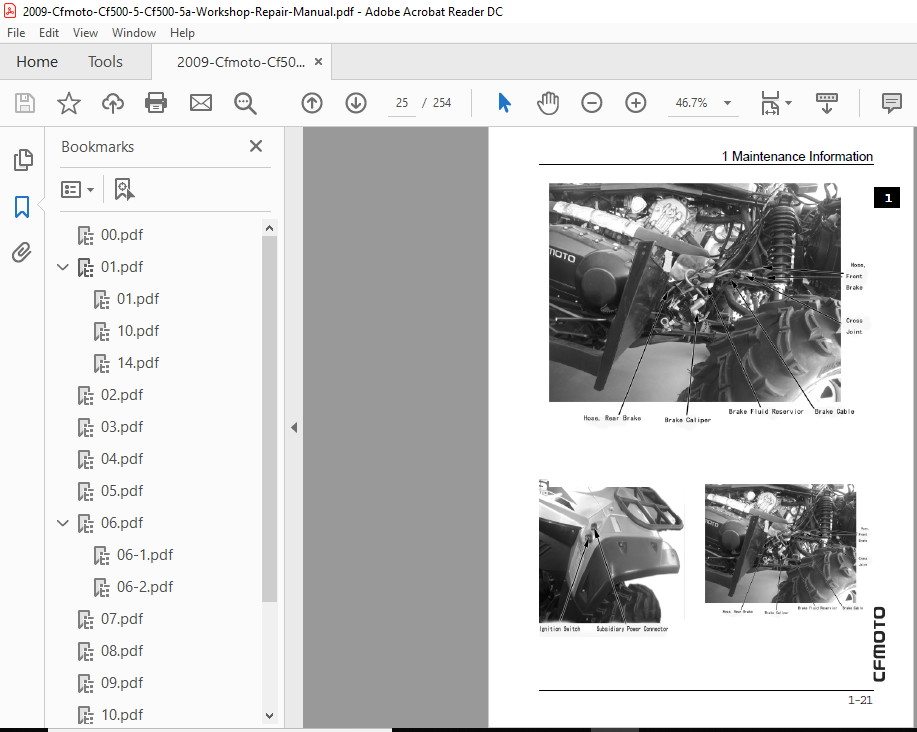
Task: Go to previous page arrow
Action: tap(312, 103)
